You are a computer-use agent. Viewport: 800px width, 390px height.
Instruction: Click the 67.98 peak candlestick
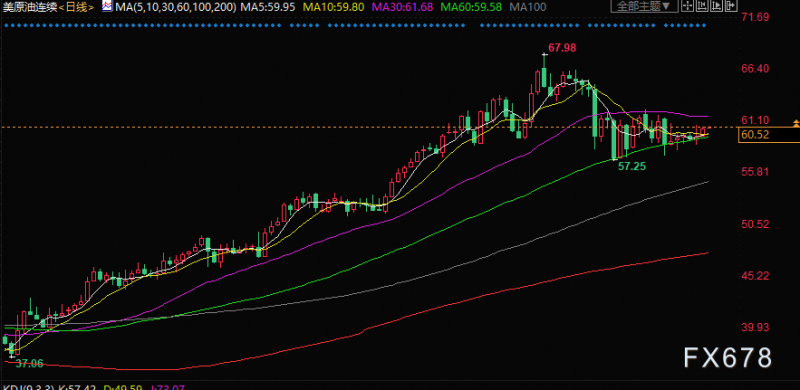544,70
